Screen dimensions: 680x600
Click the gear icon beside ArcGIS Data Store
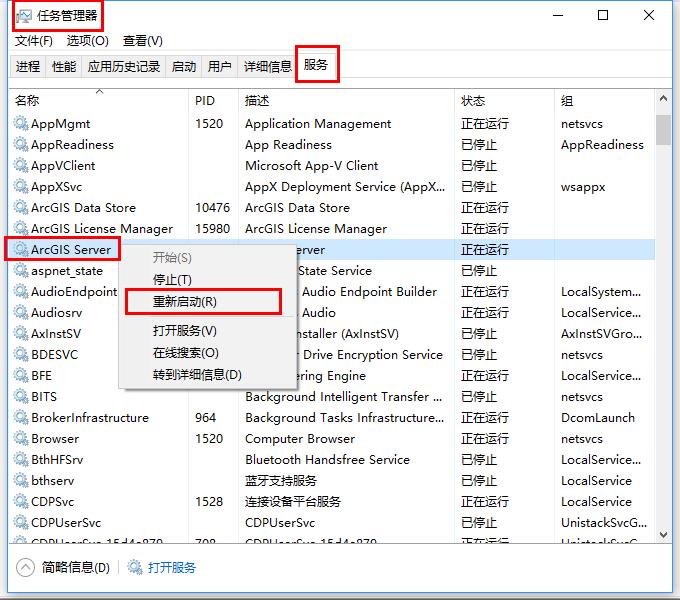pos(20,208)
